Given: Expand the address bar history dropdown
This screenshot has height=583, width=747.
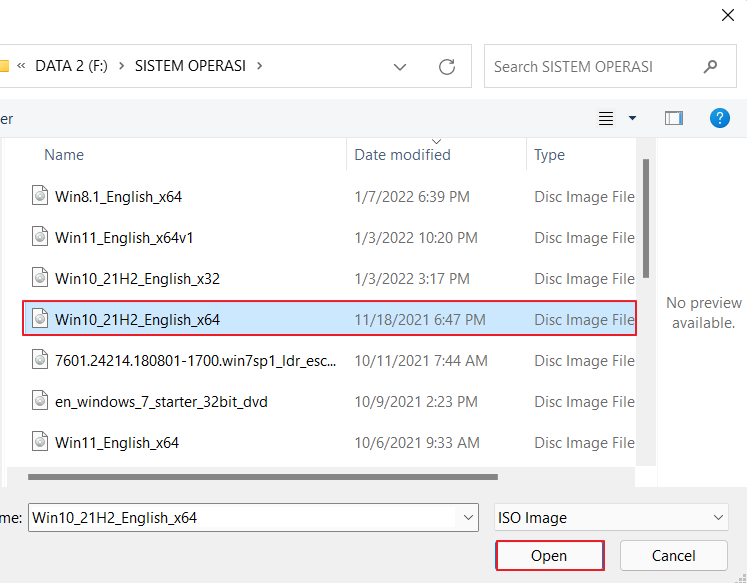Looking at the screenshot, I should click(x=400, y=67).
